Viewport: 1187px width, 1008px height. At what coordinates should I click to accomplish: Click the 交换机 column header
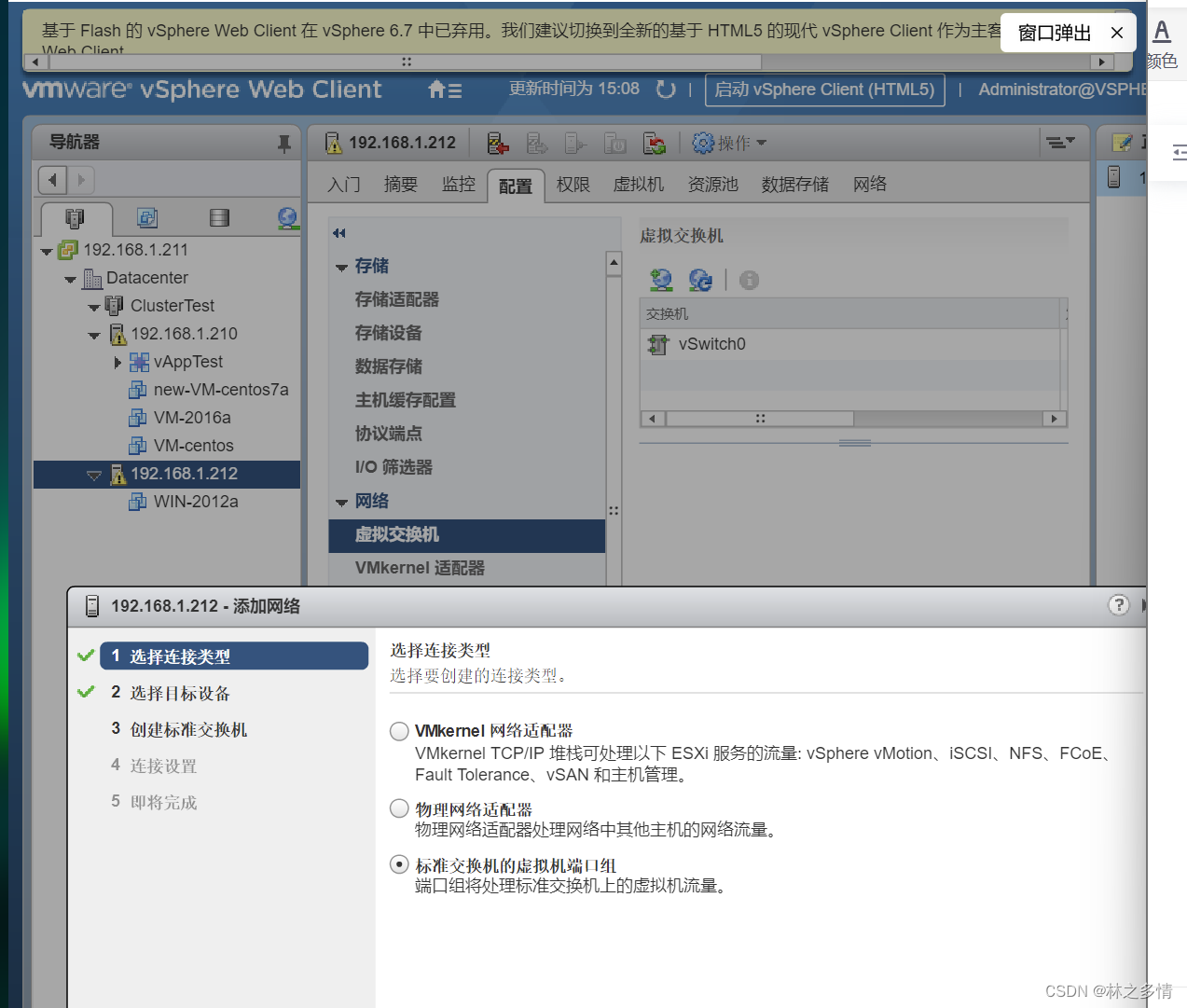click(x=849, y=314)
